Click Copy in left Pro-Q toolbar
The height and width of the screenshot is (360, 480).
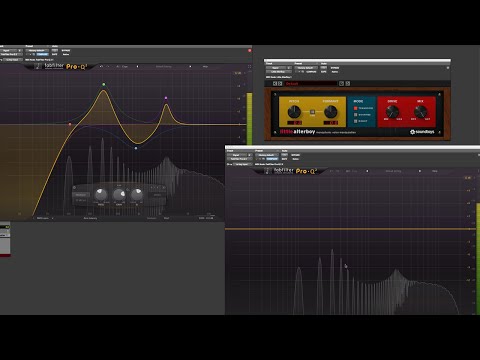[125, 66]
